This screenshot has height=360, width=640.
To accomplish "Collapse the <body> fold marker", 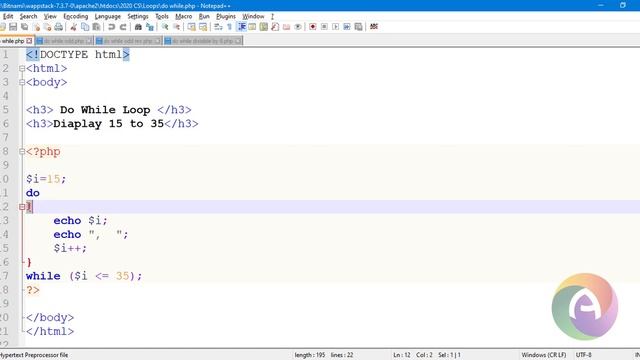I will pyautogui.click(x=22, y=82).
